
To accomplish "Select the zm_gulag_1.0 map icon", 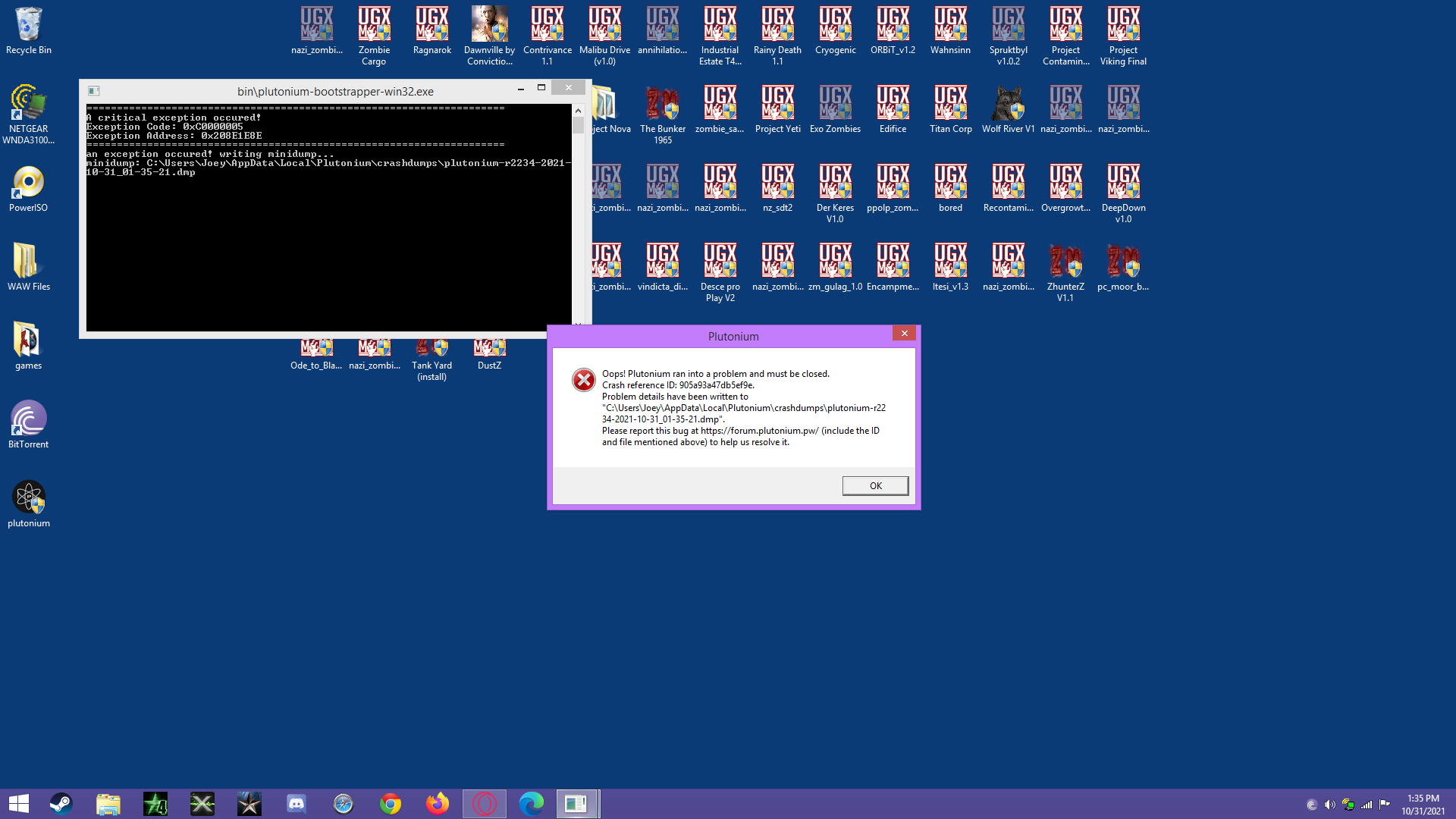I will (x=836, y=268).
